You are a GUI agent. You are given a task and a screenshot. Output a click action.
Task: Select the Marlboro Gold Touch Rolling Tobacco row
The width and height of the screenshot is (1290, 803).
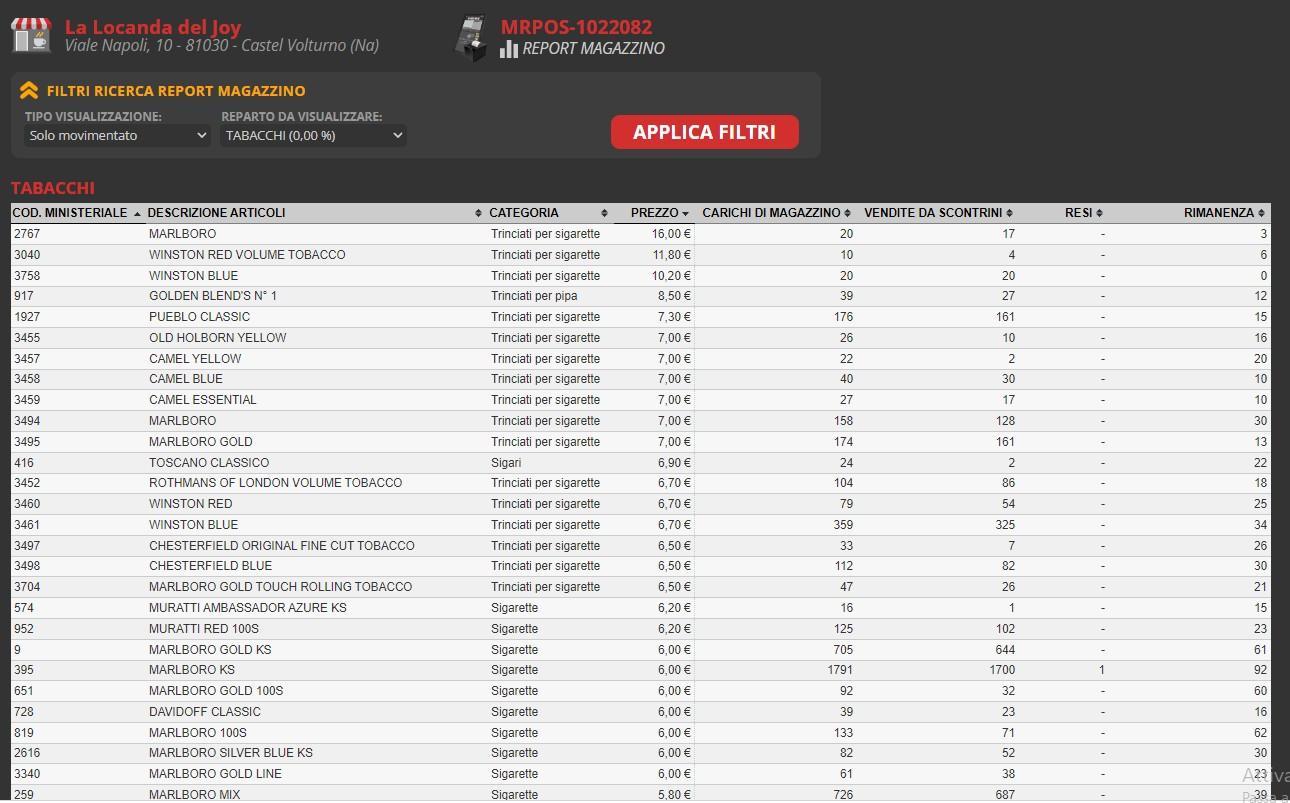coord(640,587)
